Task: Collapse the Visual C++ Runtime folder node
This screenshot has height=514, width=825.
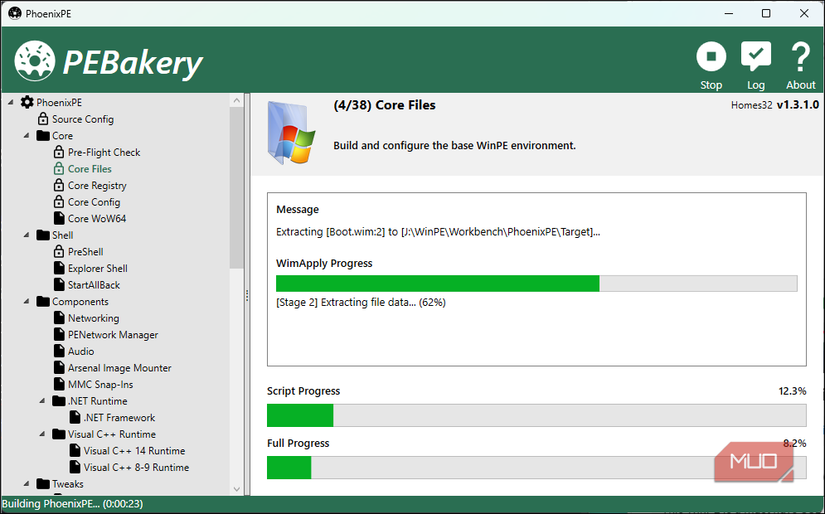Action: click(x=43, y=434)
